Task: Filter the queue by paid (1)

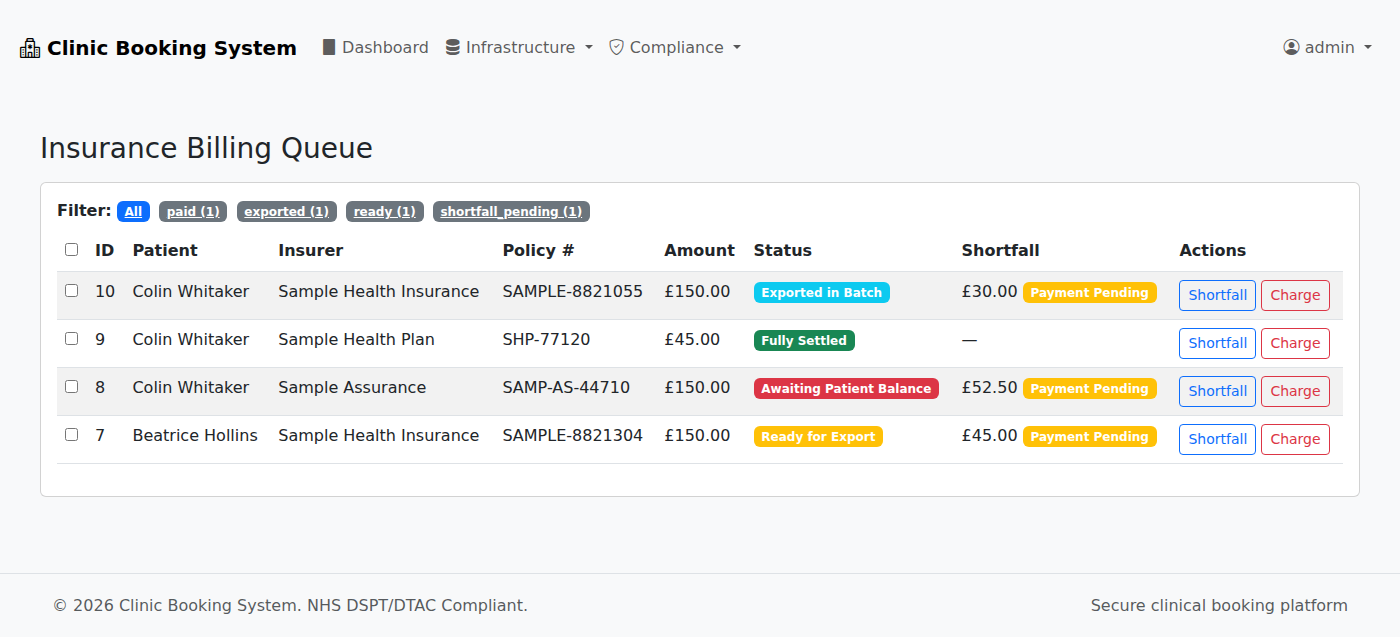Action: 193,212
